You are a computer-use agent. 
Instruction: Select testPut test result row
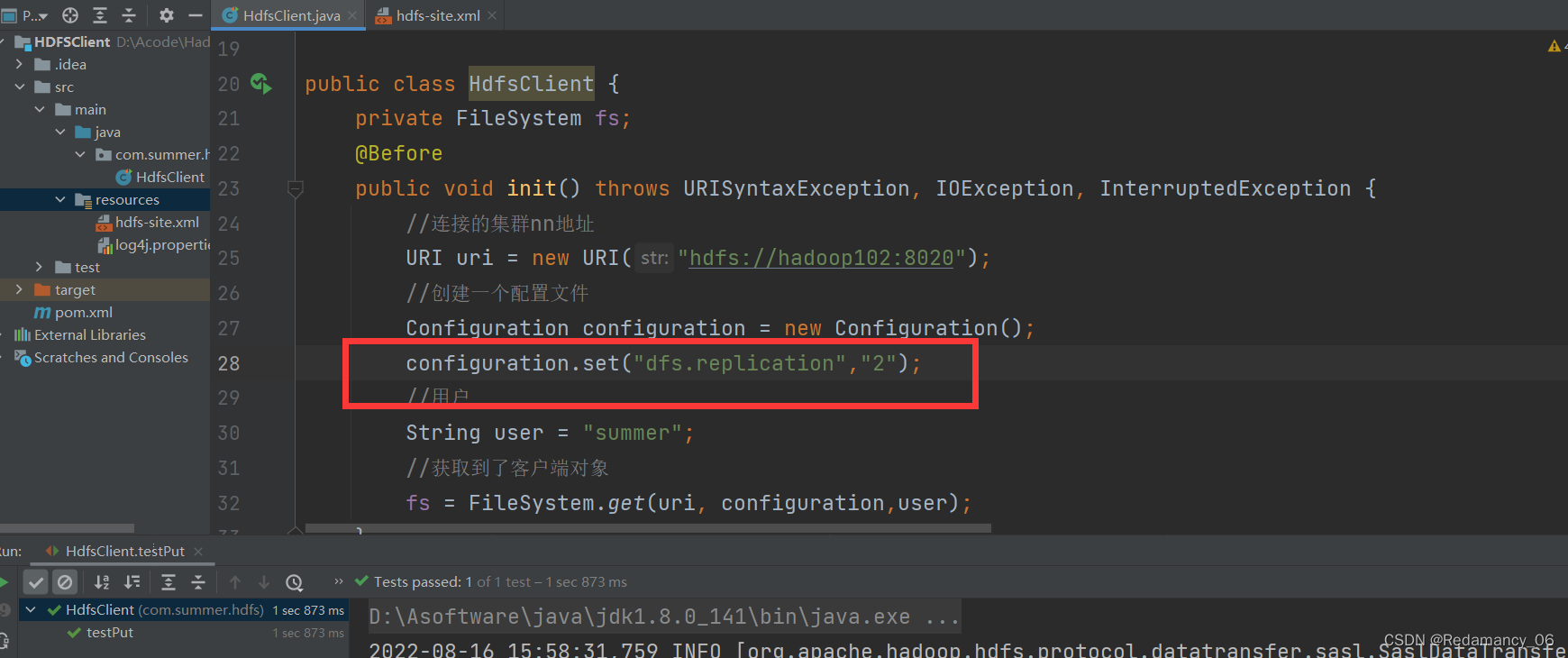coord(184,633)
